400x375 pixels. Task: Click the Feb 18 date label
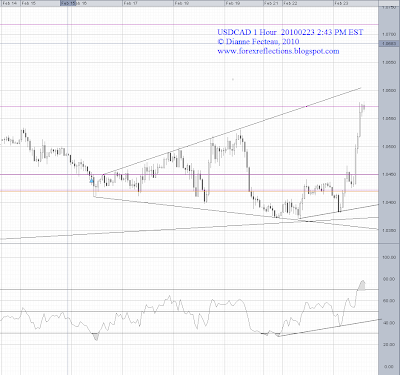182,3
